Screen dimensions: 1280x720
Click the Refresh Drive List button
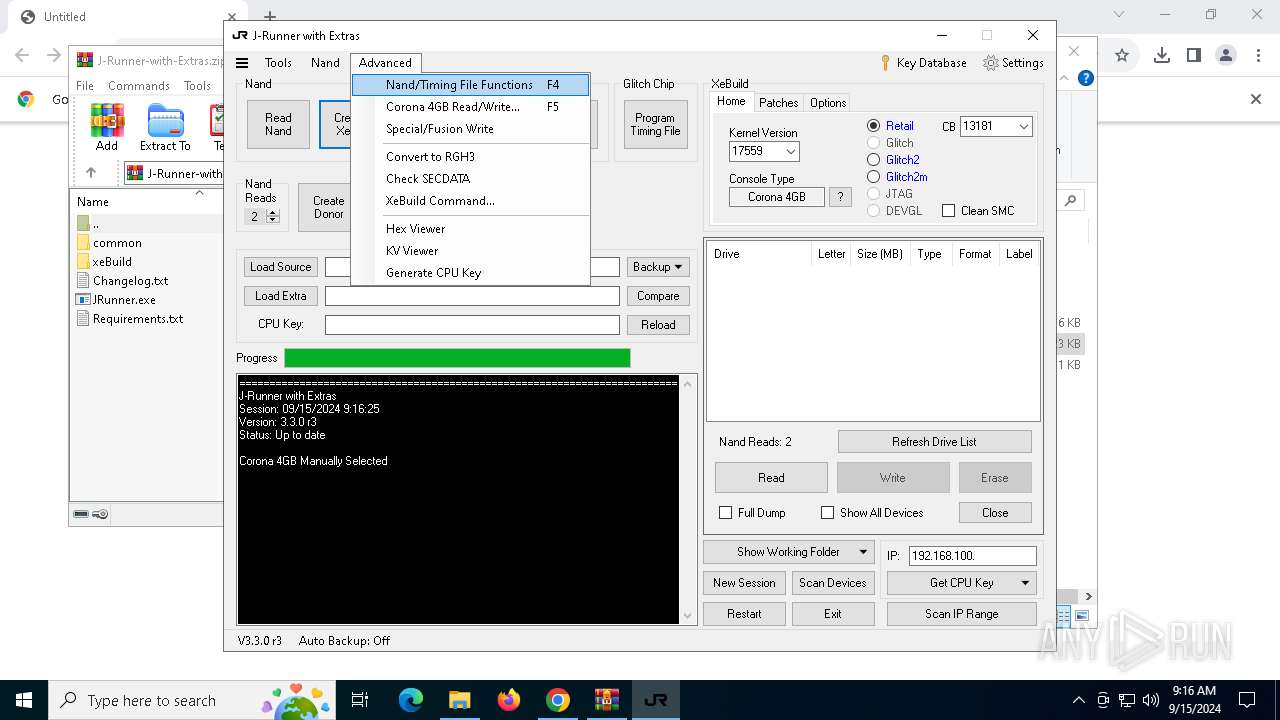pyautogui.click(x=934, y=442)
